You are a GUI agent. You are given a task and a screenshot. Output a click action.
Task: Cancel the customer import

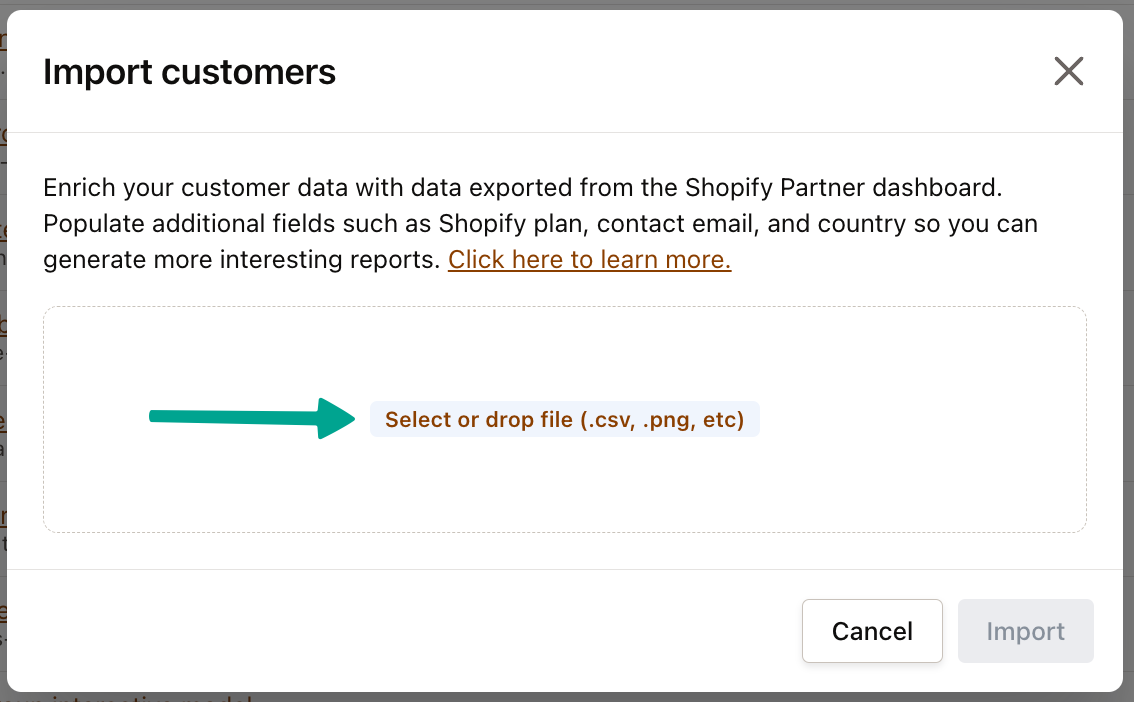(x=872, y=631)
